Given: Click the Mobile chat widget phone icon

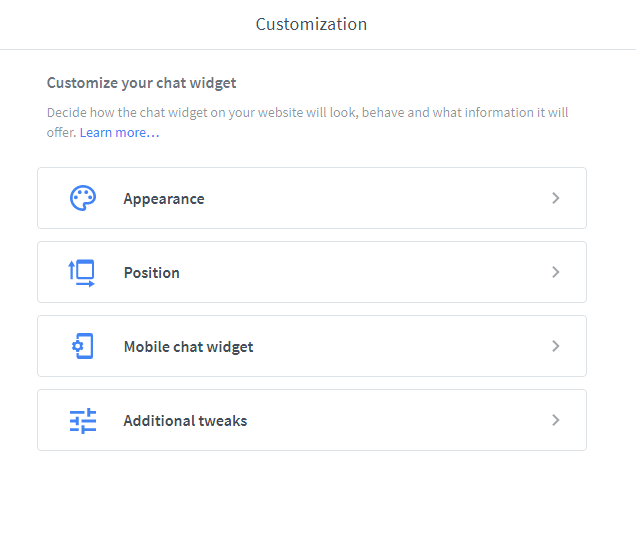Looking at the screenshot, I should (82, 346).
